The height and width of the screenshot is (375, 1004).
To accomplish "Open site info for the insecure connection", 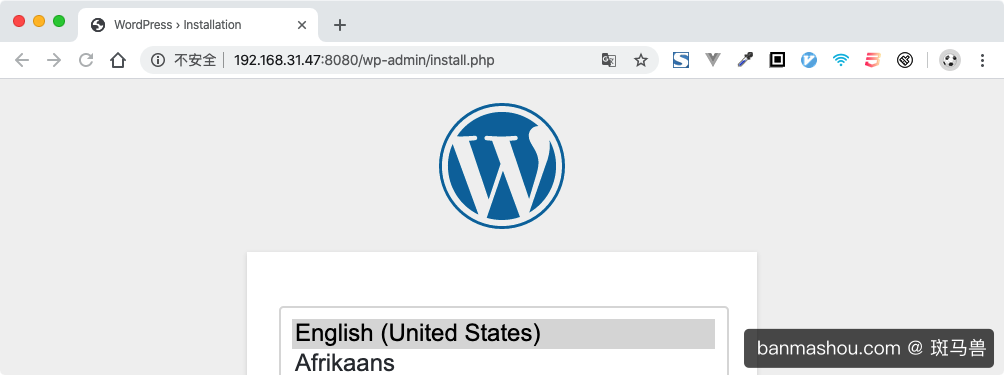I will coord(158,60).
